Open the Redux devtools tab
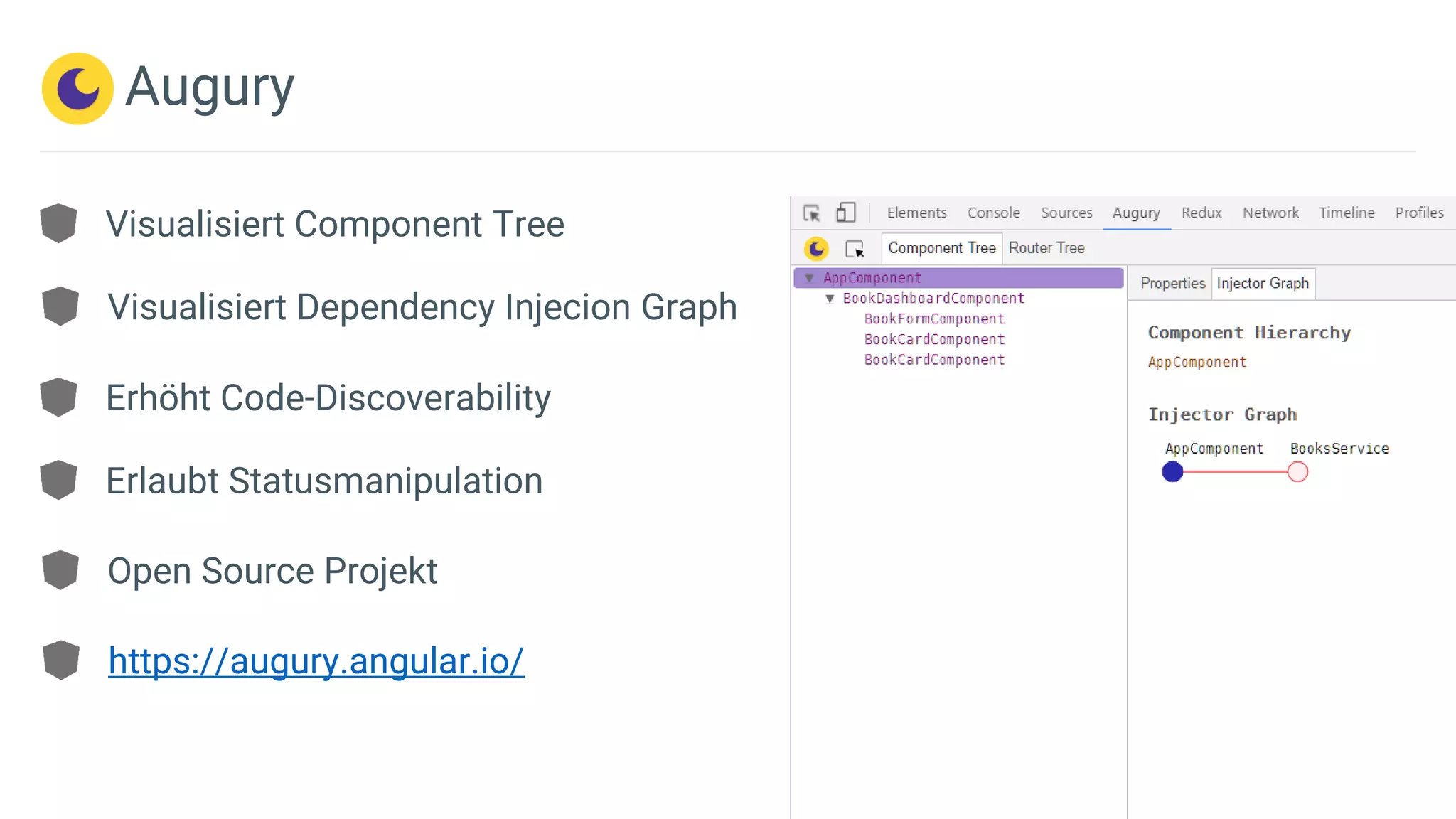The width and height of the screenshot is (1456, 819). [1201, 213]
